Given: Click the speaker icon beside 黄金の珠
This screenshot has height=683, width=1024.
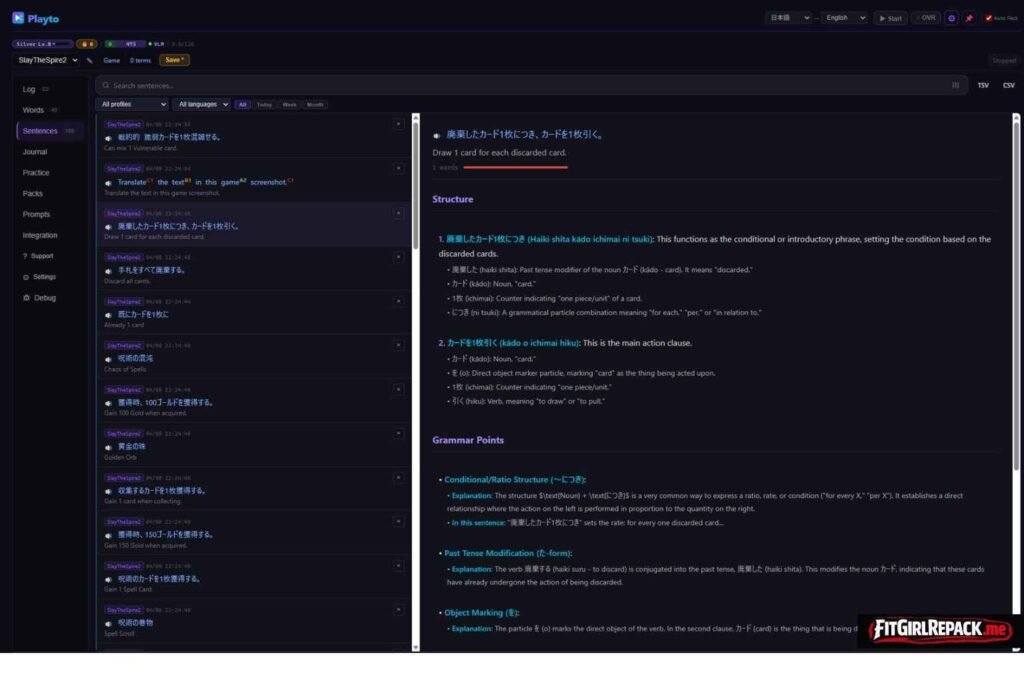Looking at the screenshot, I should (108, 446).
